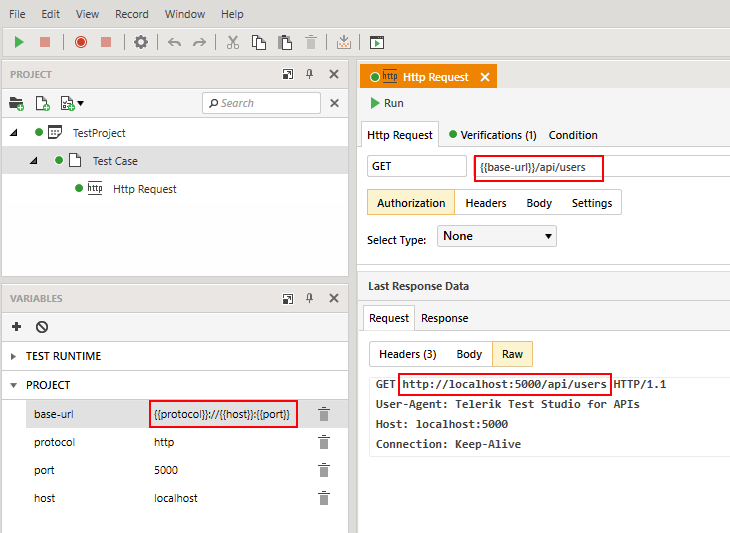The height and width of the screenshot is (533, 730).
Task: Select the Body tab under the URL
Action: point(539,203)
